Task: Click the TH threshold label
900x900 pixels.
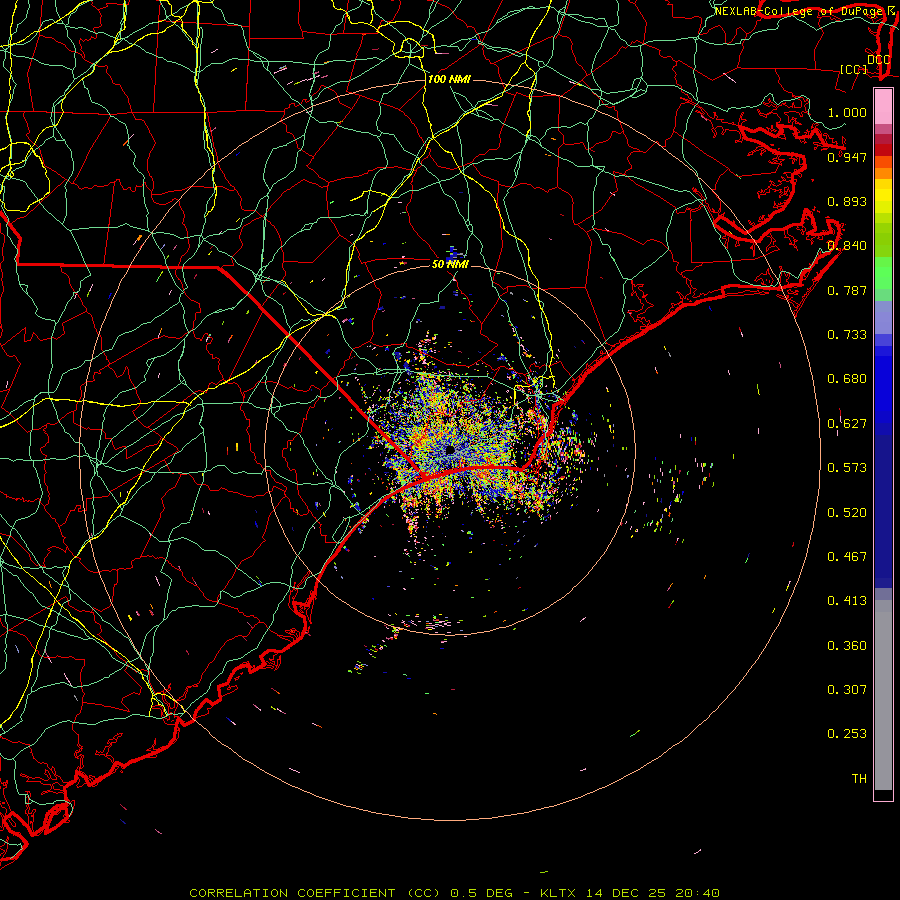Action: pos(859,779)
